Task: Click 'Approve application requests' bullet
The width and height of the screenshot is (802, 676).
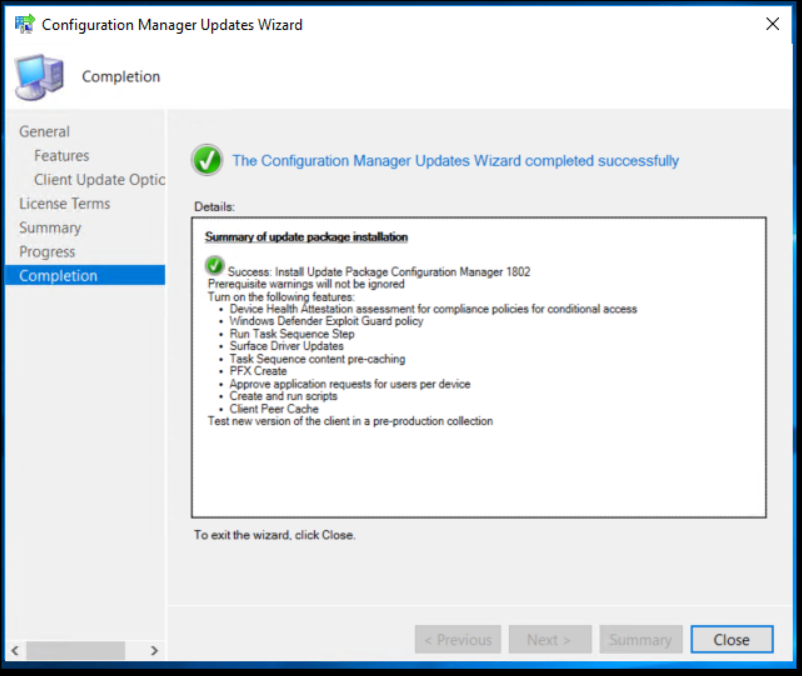Action: [x=350, y=384]
